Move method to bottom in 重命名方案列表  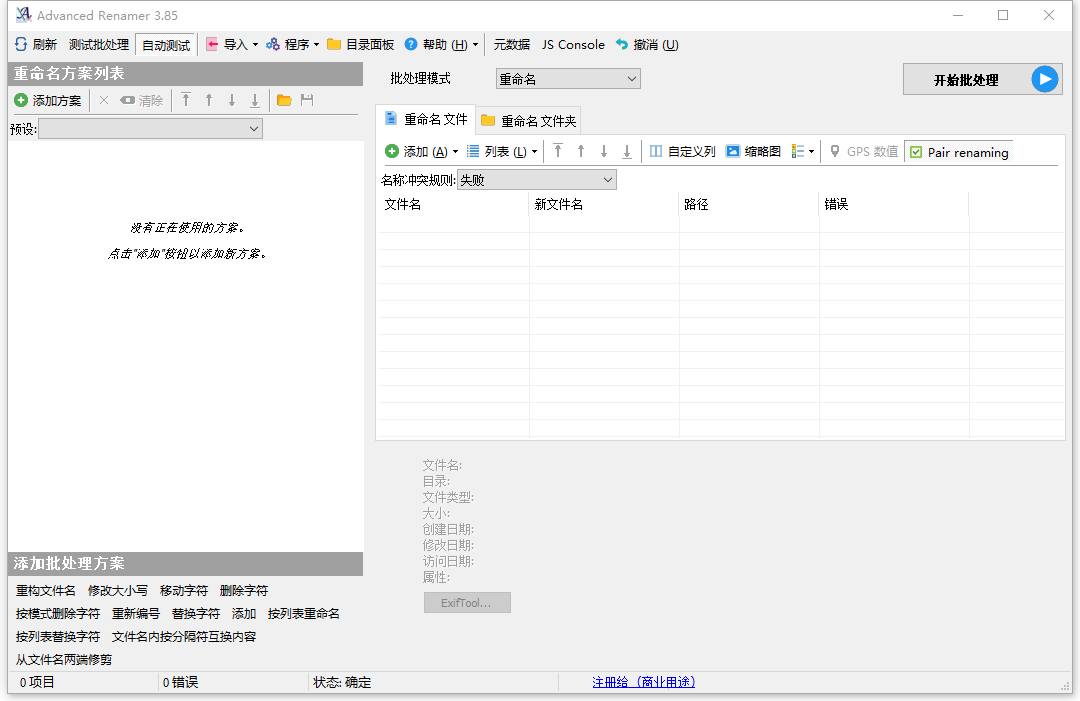255,101
